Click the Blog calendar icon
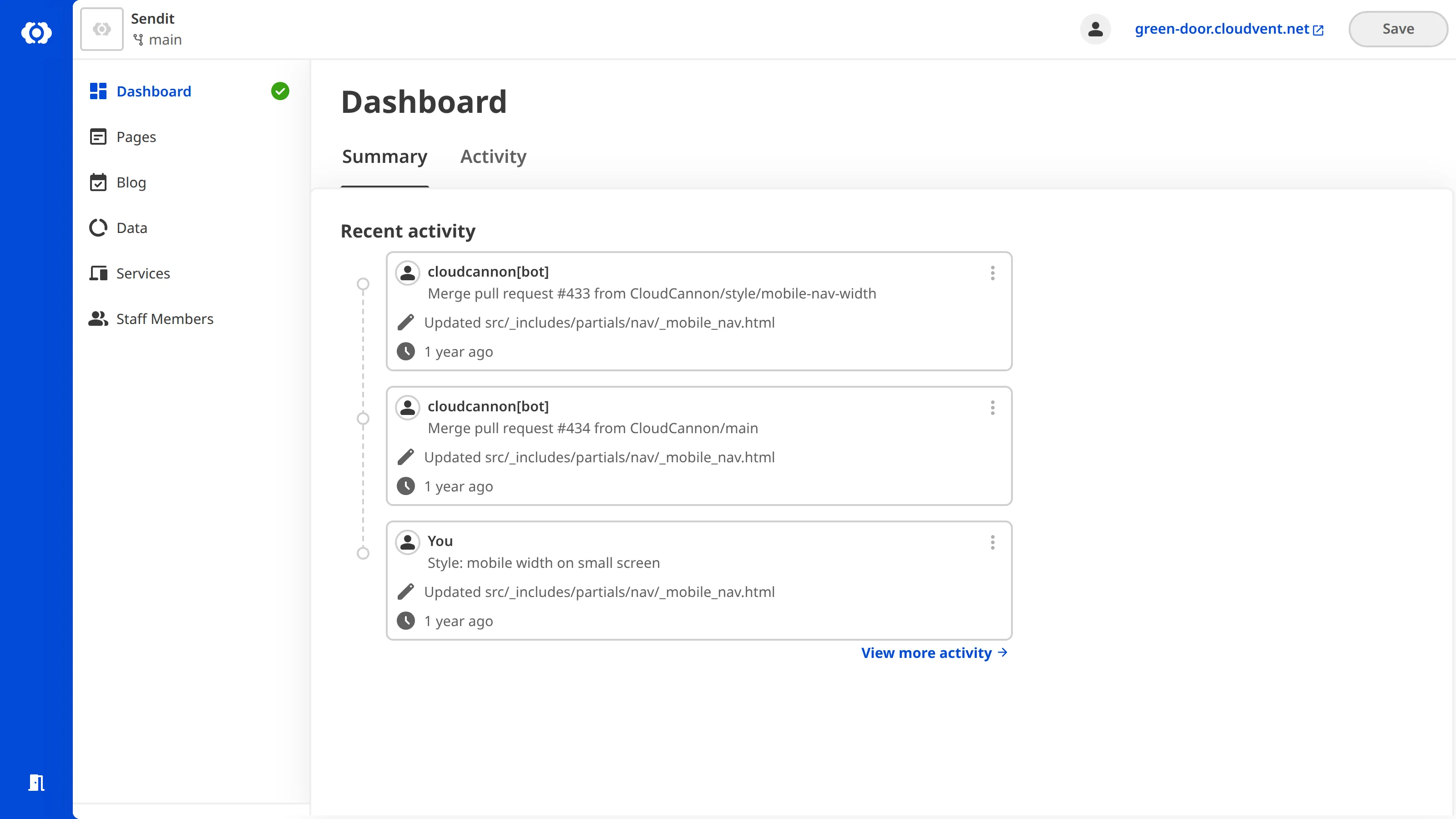Image resolution: width=1456 pixels, height=819 pixels. click(x=98, y=182)
